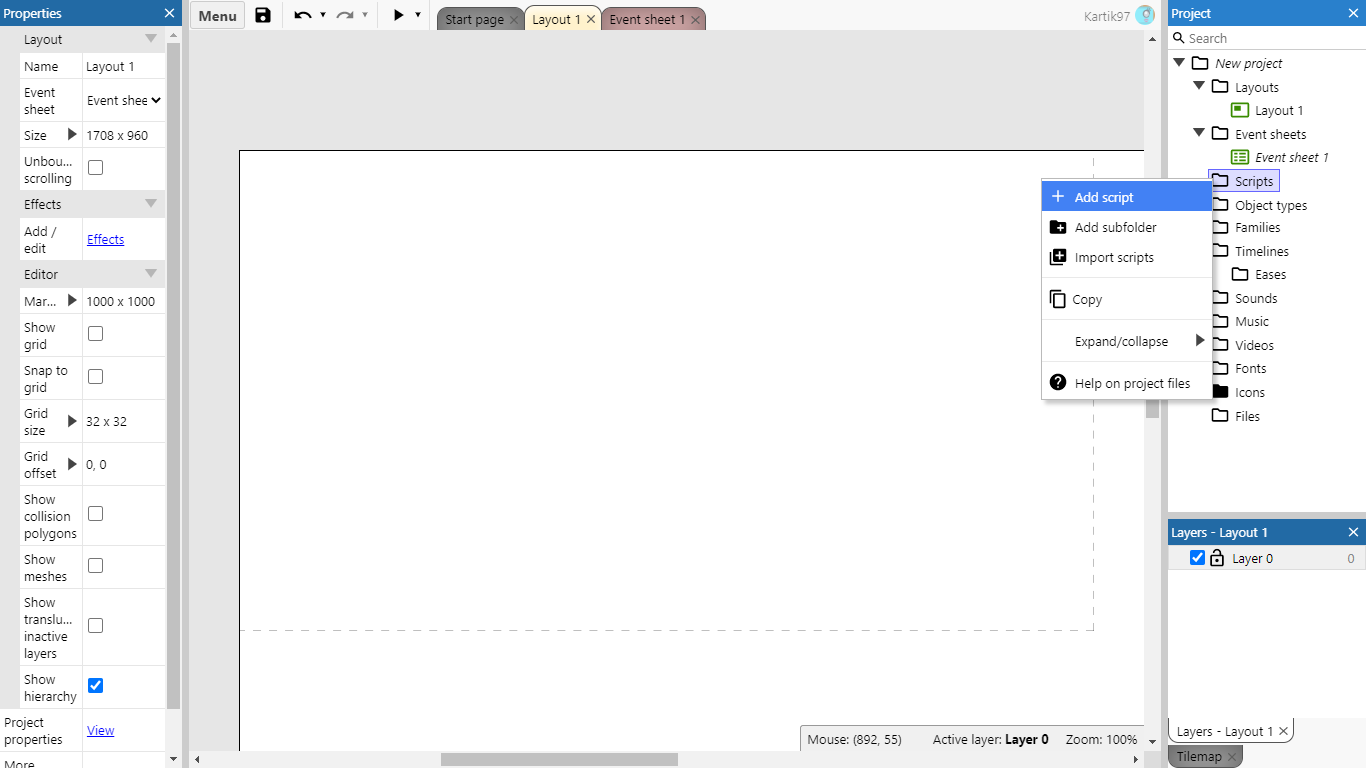Image resolution: width=1366 pixels, height=768 pixels.
Task: Enable the Show meshes checkbox
Action: coord(95,566)
